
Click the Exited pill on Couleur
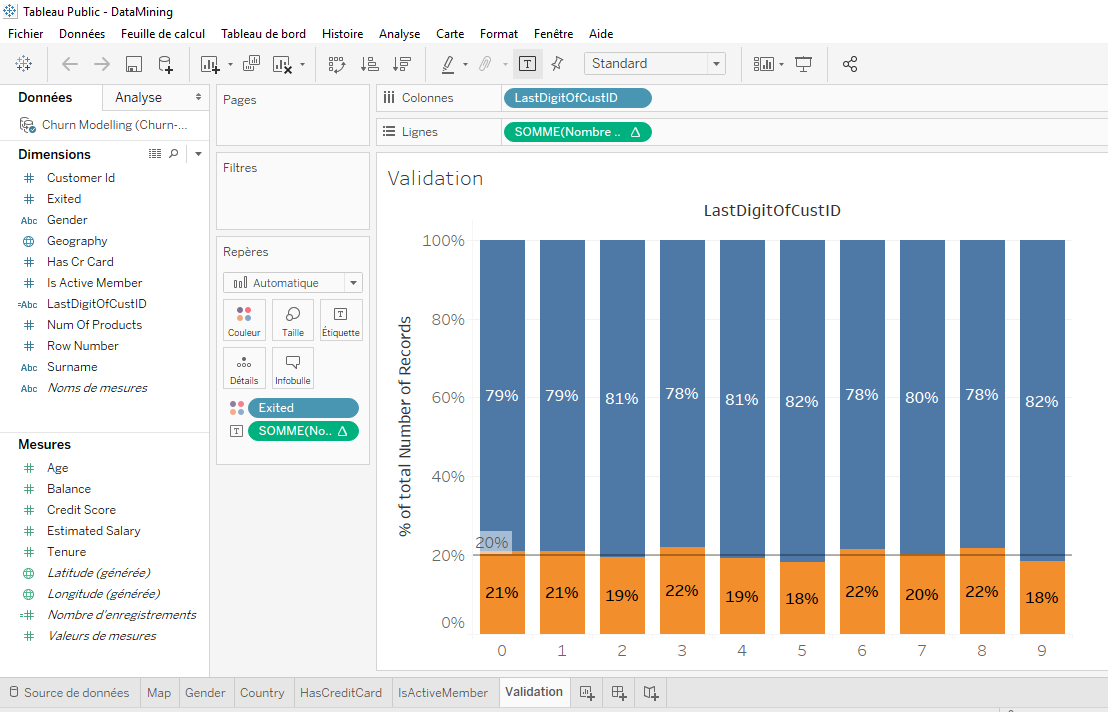pos(302,408)
